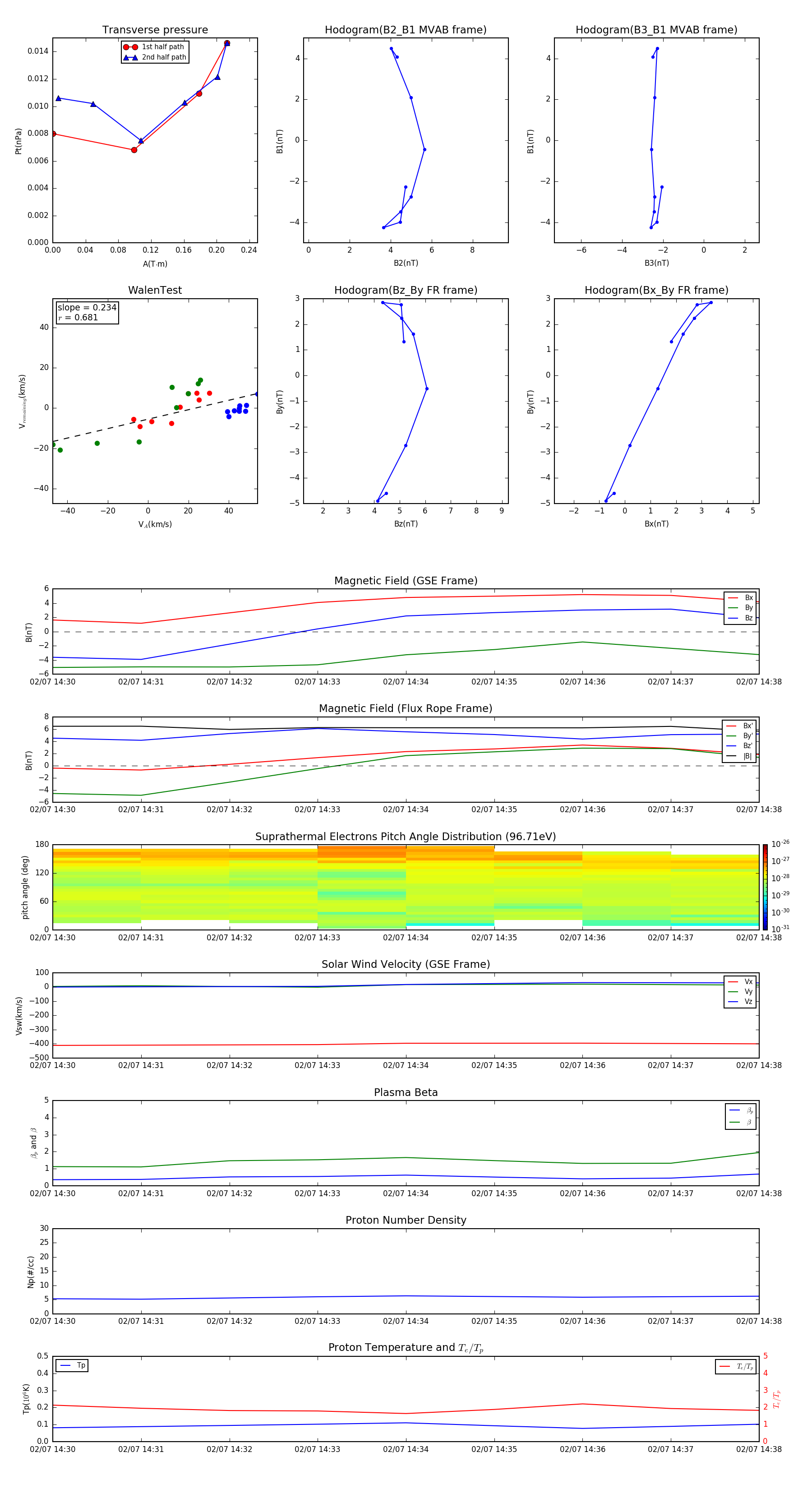Screen dimensions: 812x1489
Task: Click the 'Hodogram(B2_B1 MVAB frame)' title
Action: [406, 30]
